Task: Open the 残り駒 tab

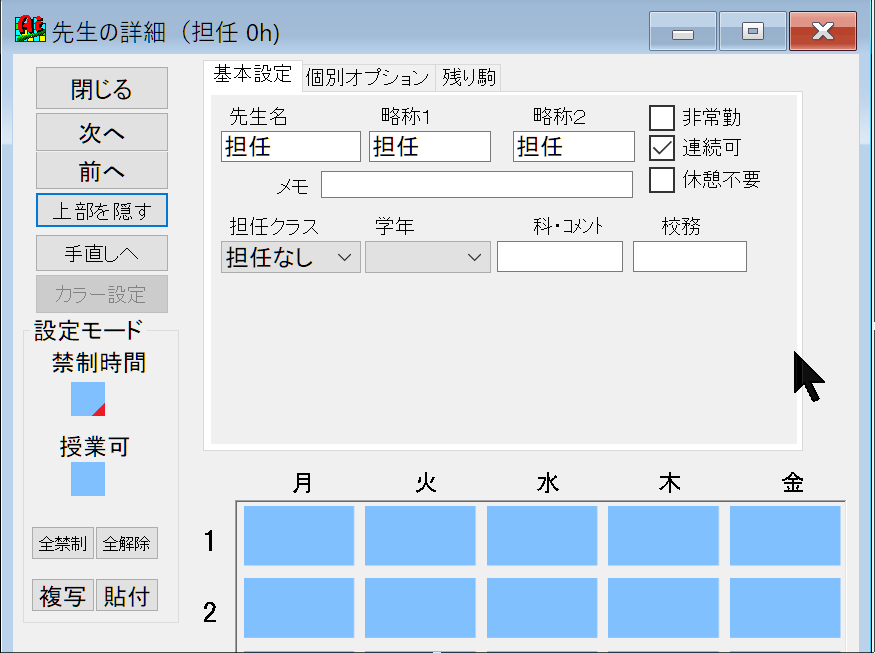Action: (469, 77)
